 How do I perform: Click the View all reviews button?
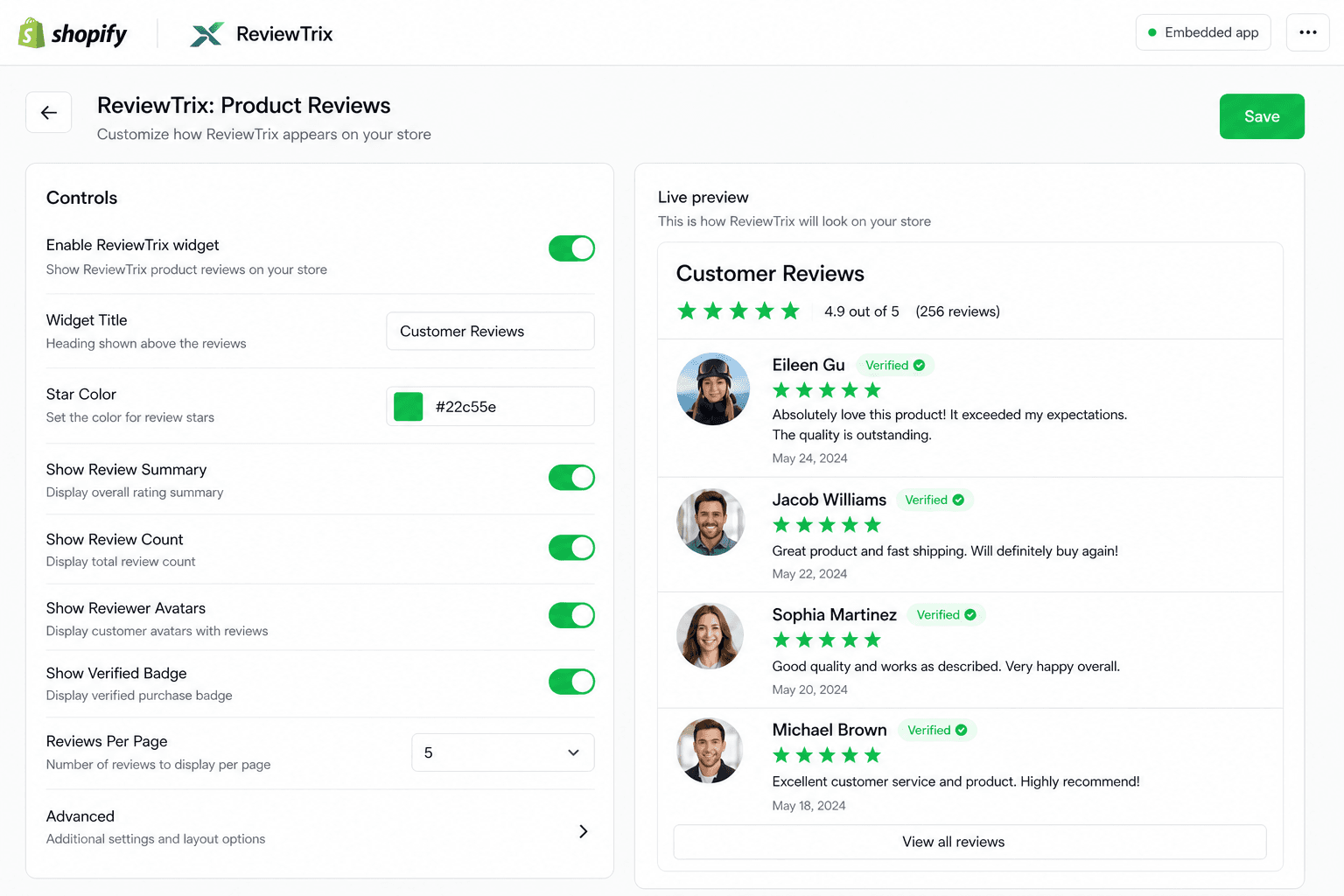point(969,842)
